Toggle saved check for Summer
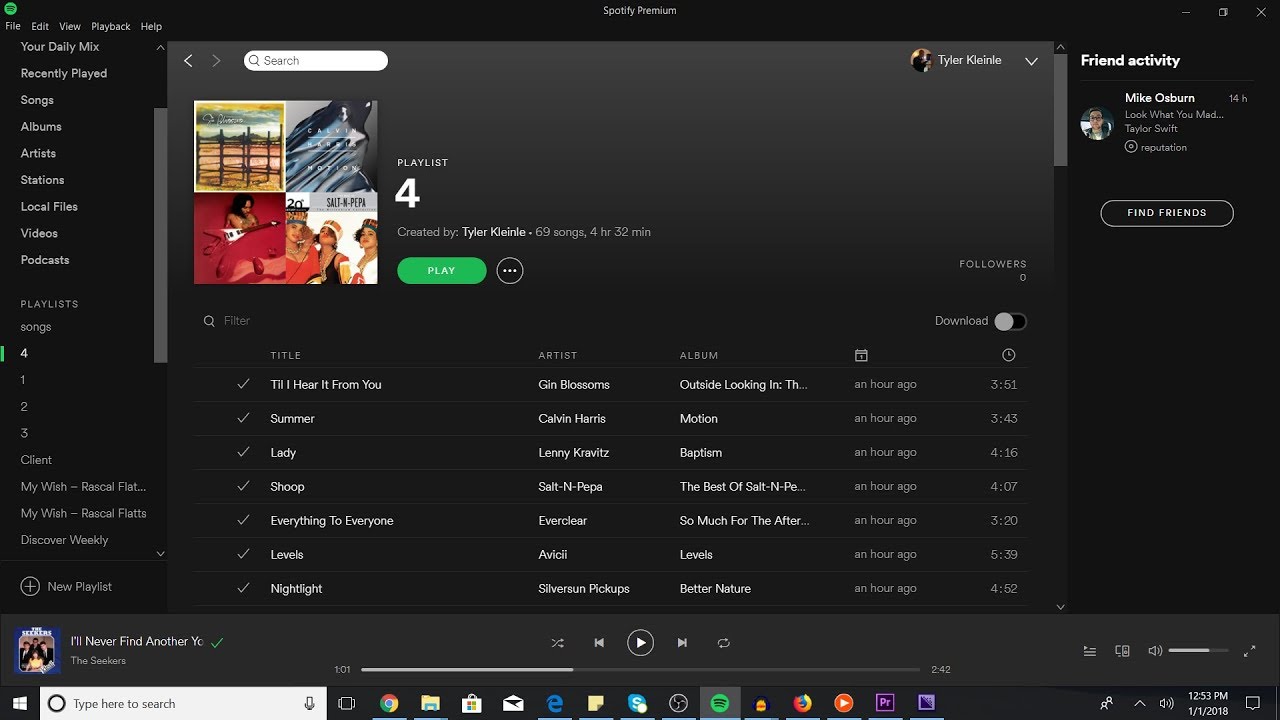 [x=243, y=418]
